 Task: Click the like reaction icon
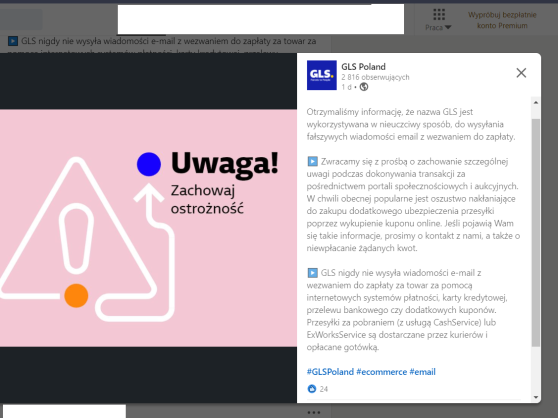[312, 389]
